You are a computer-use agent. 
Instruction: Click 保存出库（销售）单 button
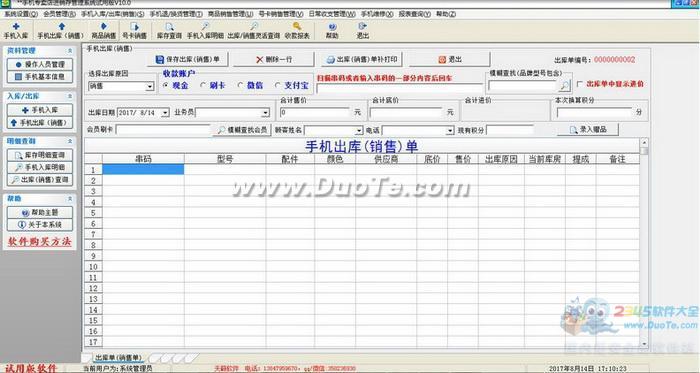(188, 59)
